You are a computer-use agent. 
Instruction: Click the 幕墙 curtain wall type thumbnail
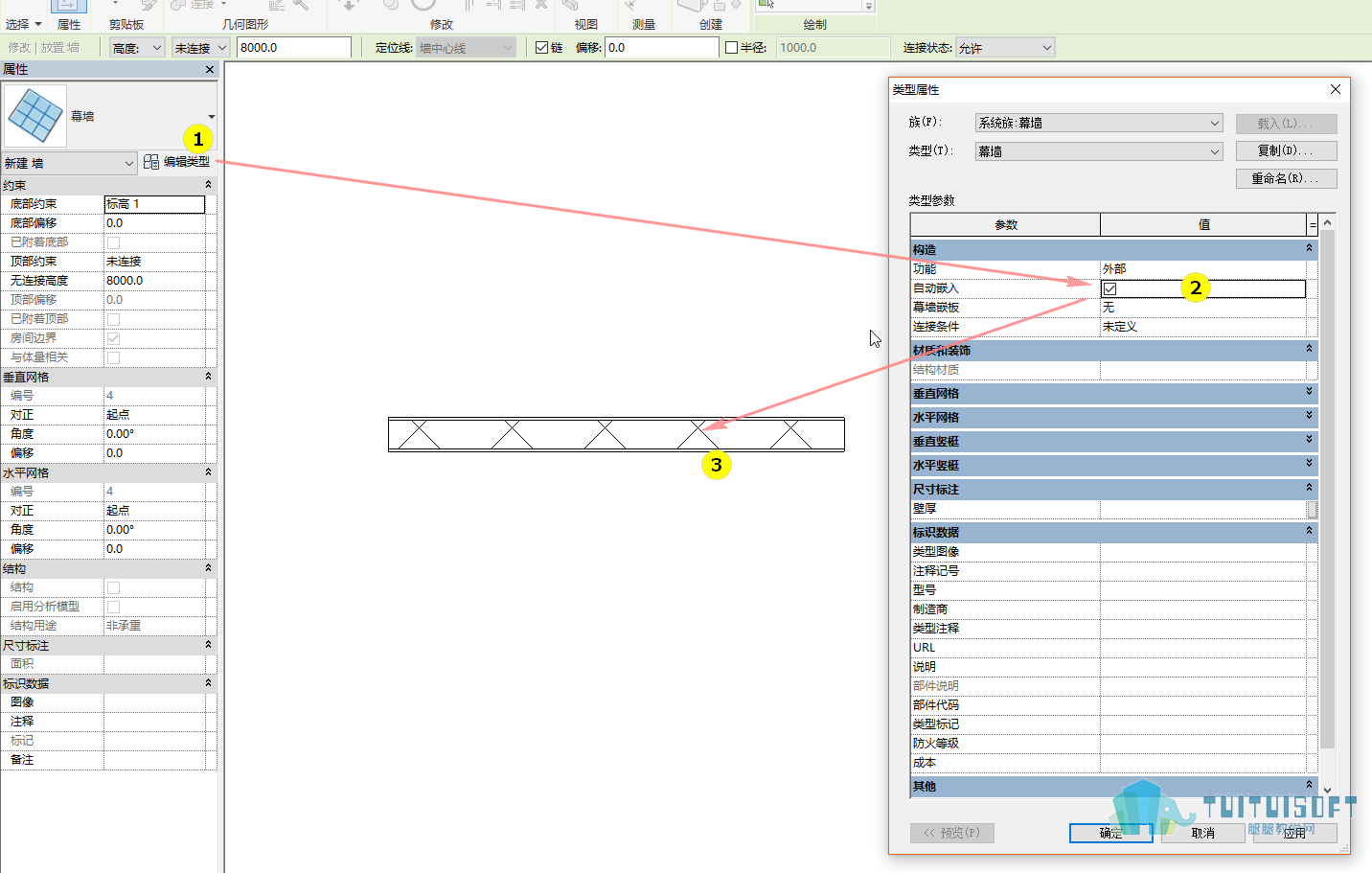click(35, 116)
